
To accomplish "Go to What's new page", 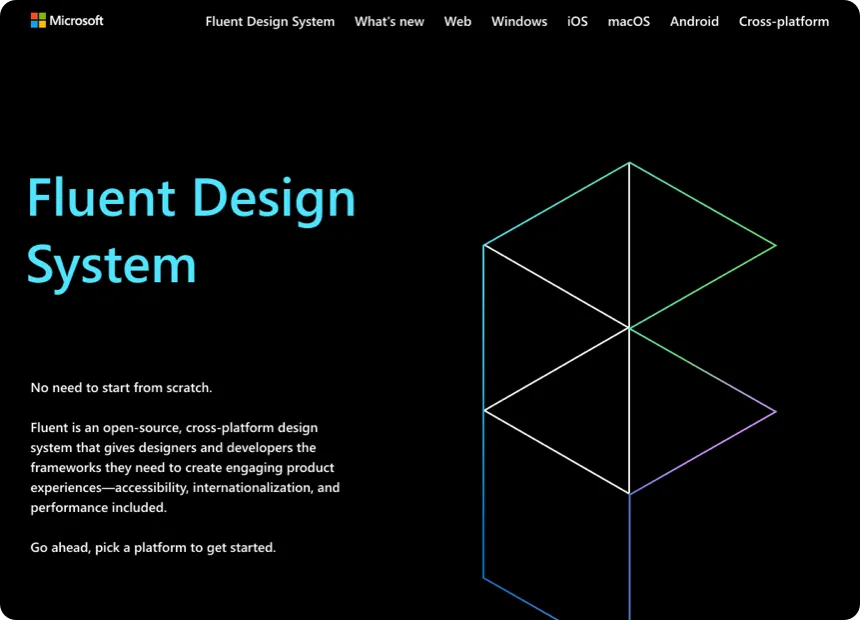I will pos(389,21).
